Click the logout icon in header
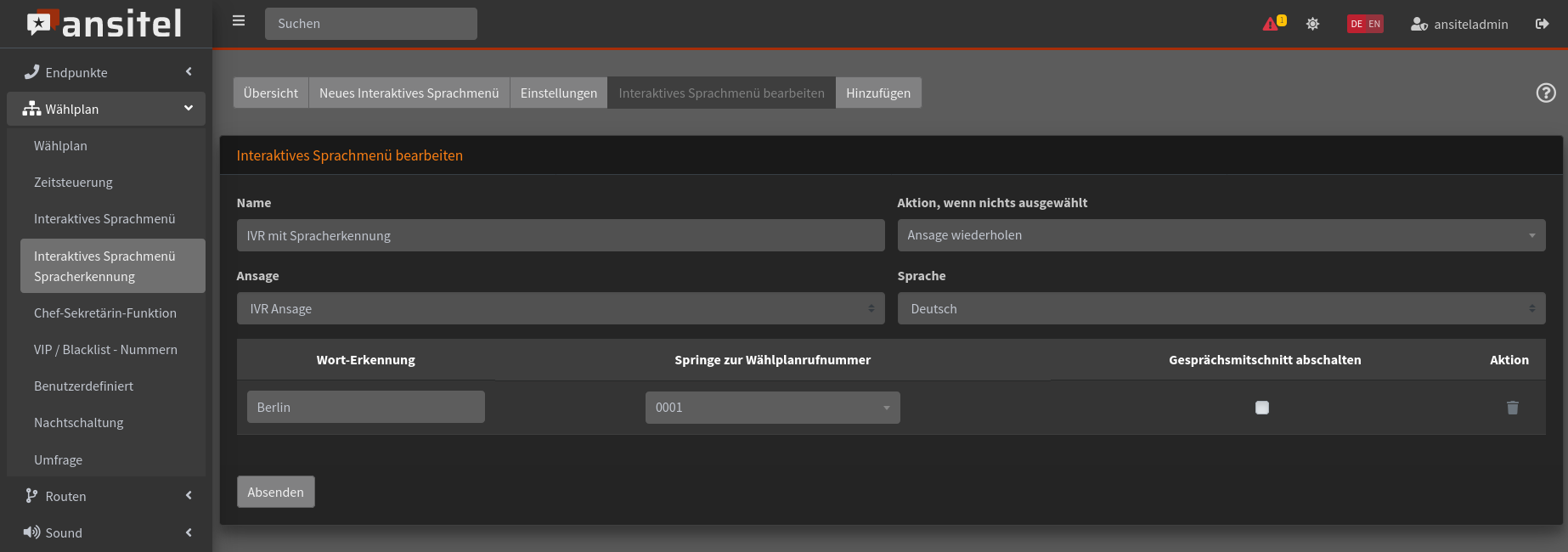The image size is (1568, 552). click(1542, 24)
